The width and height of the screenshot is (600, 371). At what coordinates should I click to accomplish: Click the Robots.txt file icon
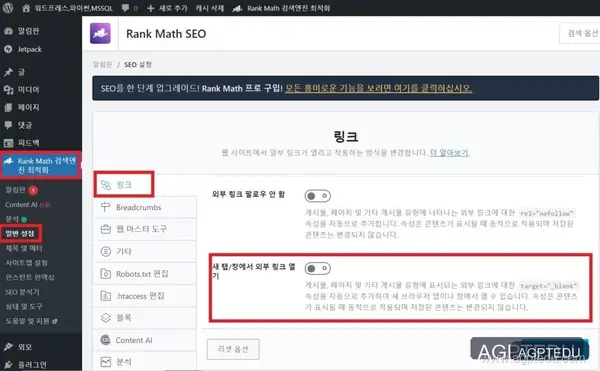click(105, 273)
